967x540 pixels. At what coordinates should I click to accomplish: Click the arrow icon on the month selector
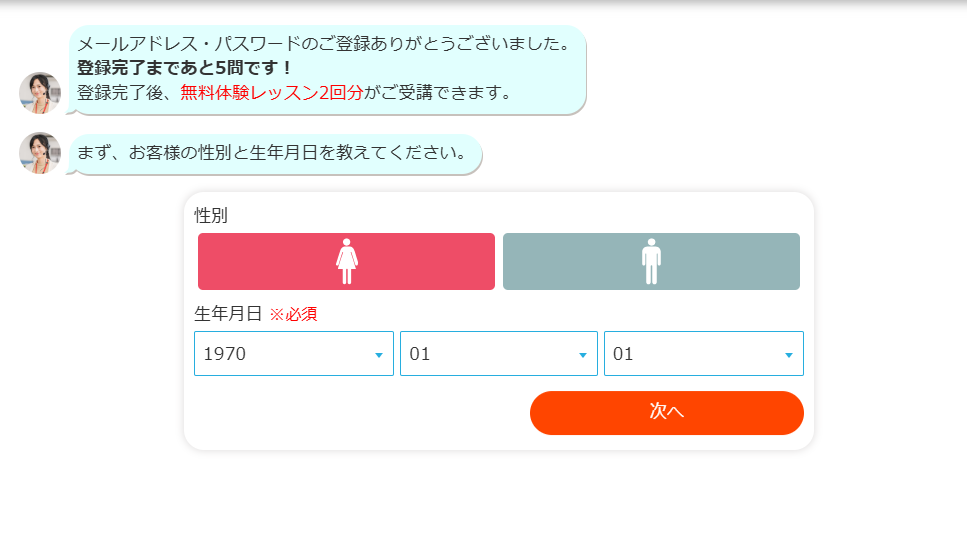[x=582, y=355]
